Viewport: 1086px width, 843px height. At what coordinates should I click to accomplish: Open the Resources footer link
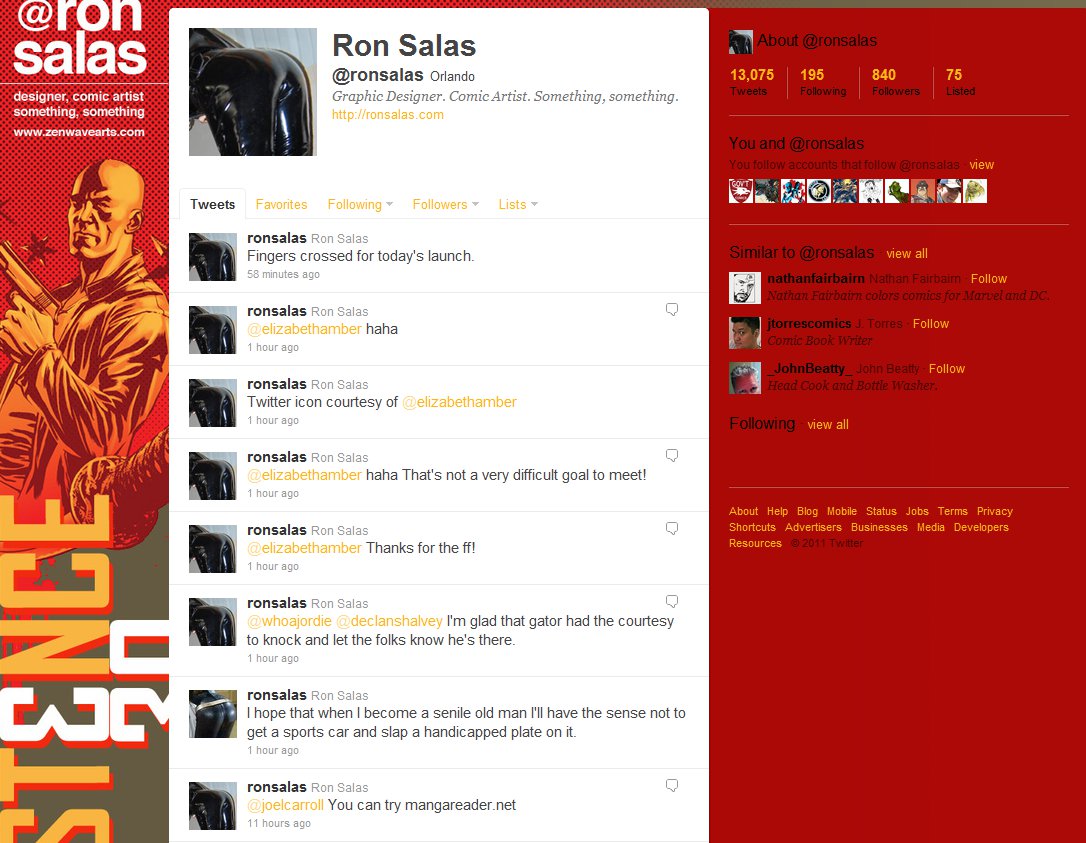pyautogui.click(x=755, y=543)
